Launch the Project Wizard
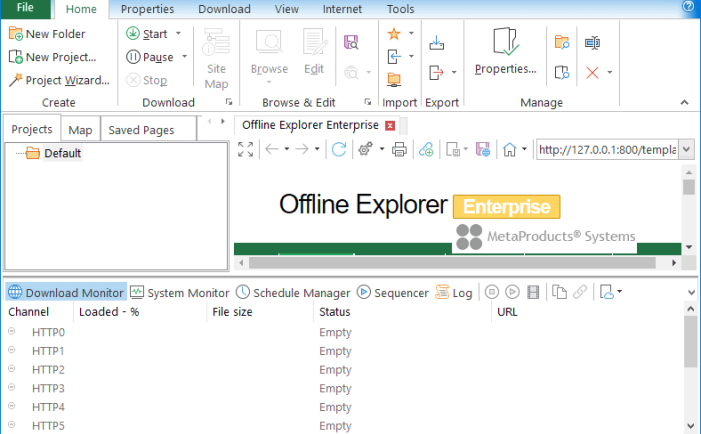This screenshot has height=434, width=701. (x=59, y=80)
